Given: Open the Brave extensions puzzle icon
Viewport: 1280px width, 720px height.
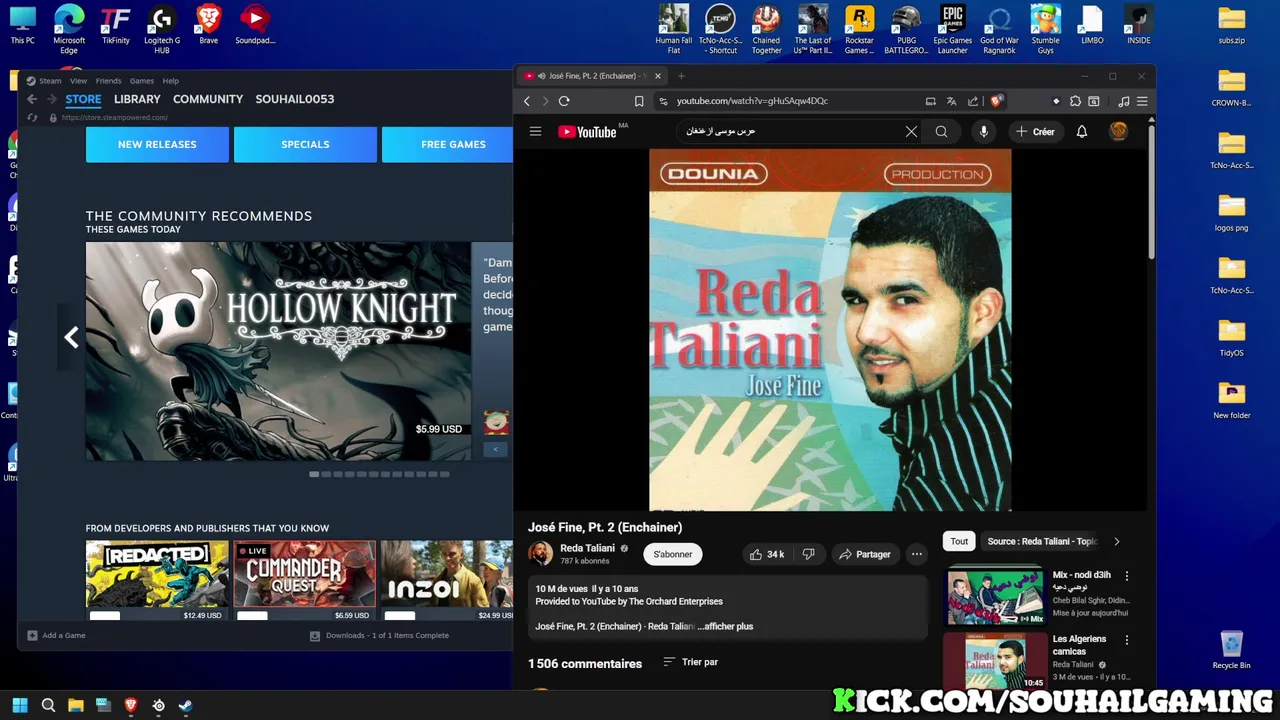Looking at the screenshot, I should click(x=1075, y=101).
